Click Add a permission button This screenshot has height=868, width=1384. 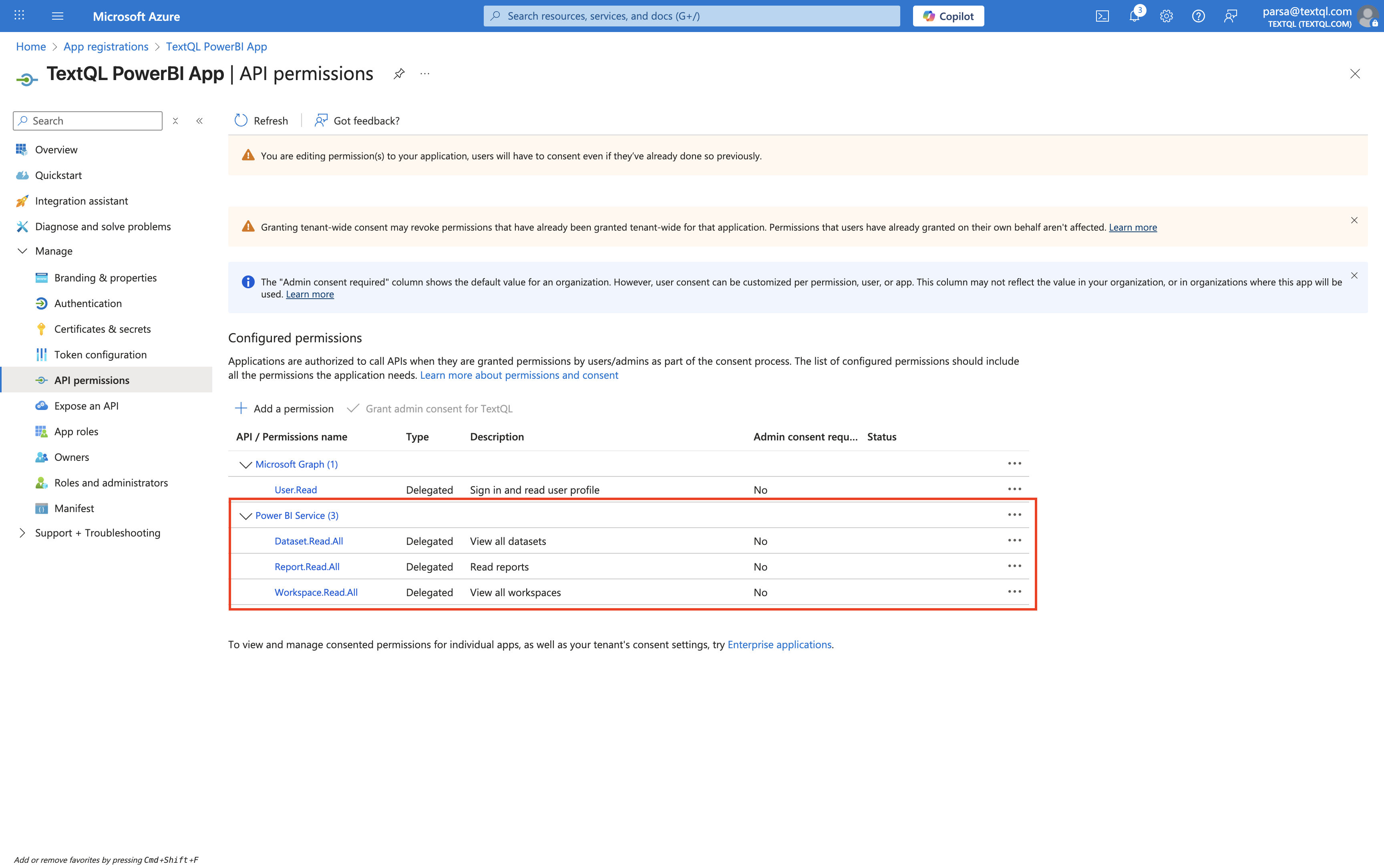285,408
